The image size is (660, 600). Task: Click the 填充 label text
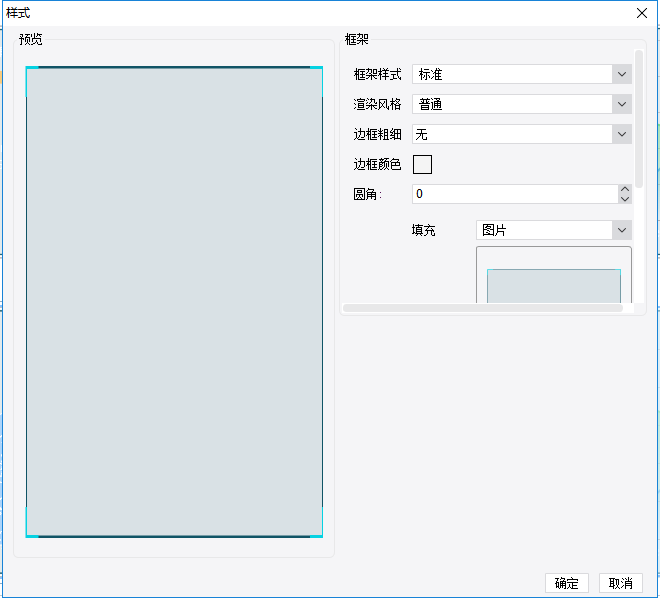pos(423,230)
